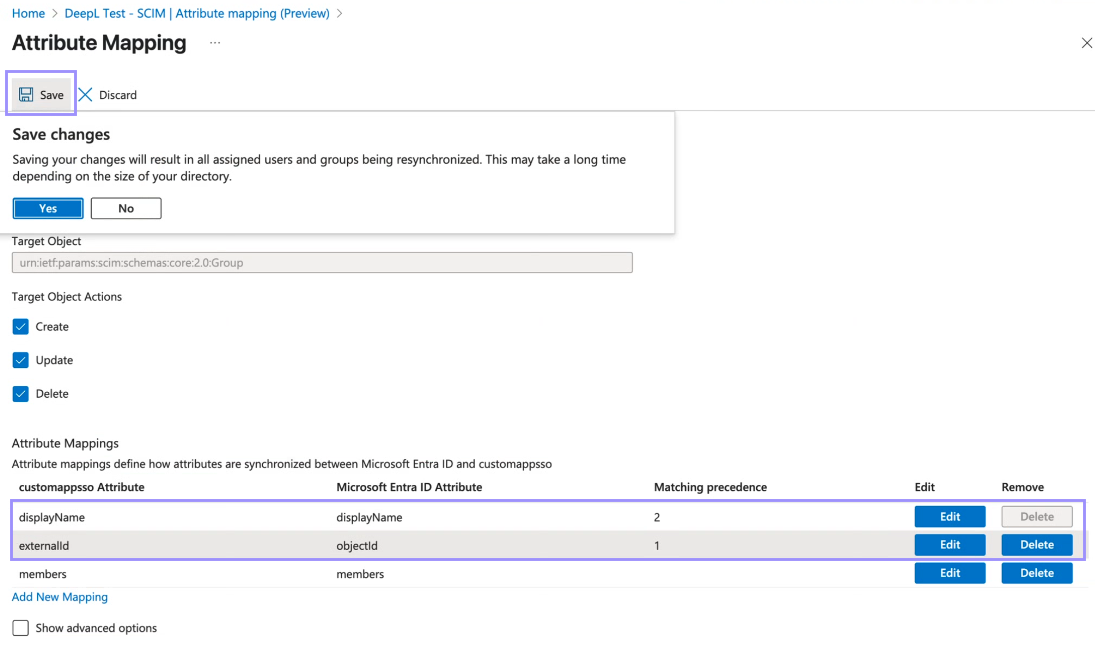This screenshot has height=649, width=1095.
Task: Click Microsoft Entra ID Attribute column header
Action: coord(409,487)
